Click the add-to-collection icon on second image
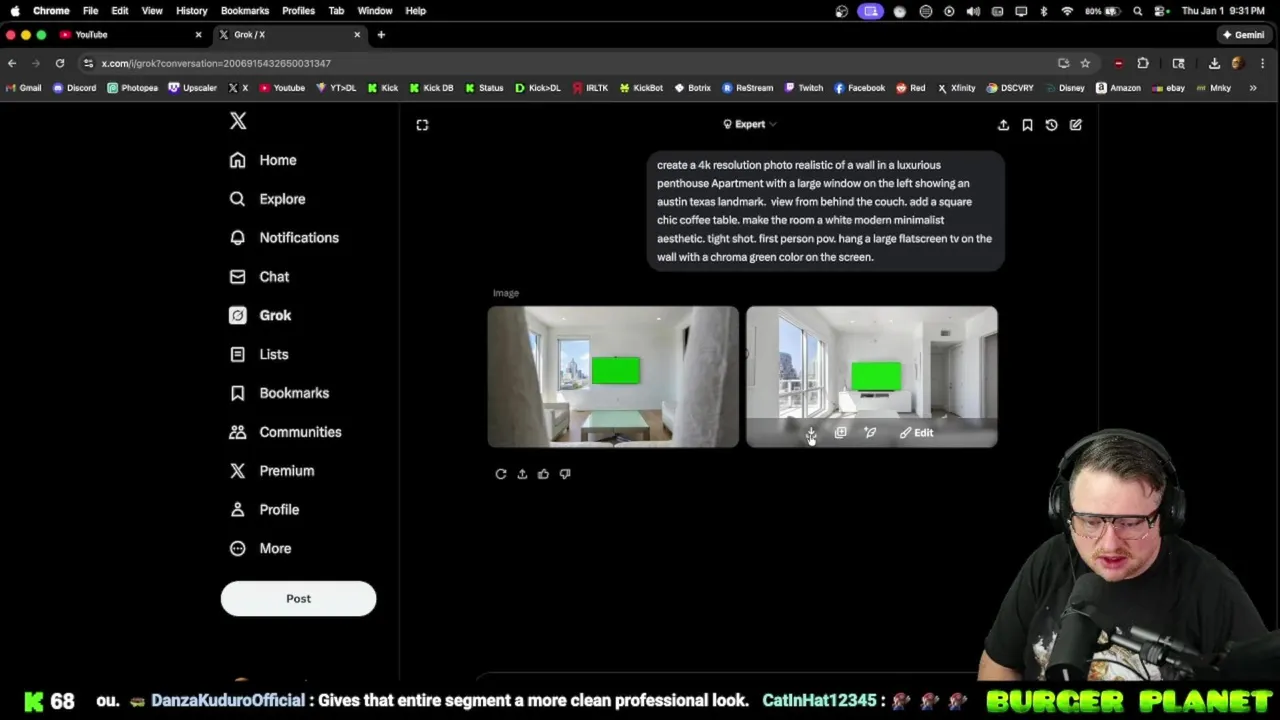This screenshot has height=720, width=1280. tap(840, 433)
